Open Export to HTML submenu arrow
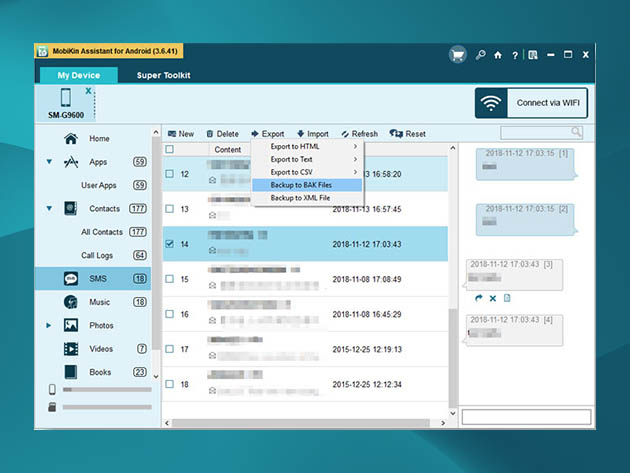630x473 pixels. point(355,147)
